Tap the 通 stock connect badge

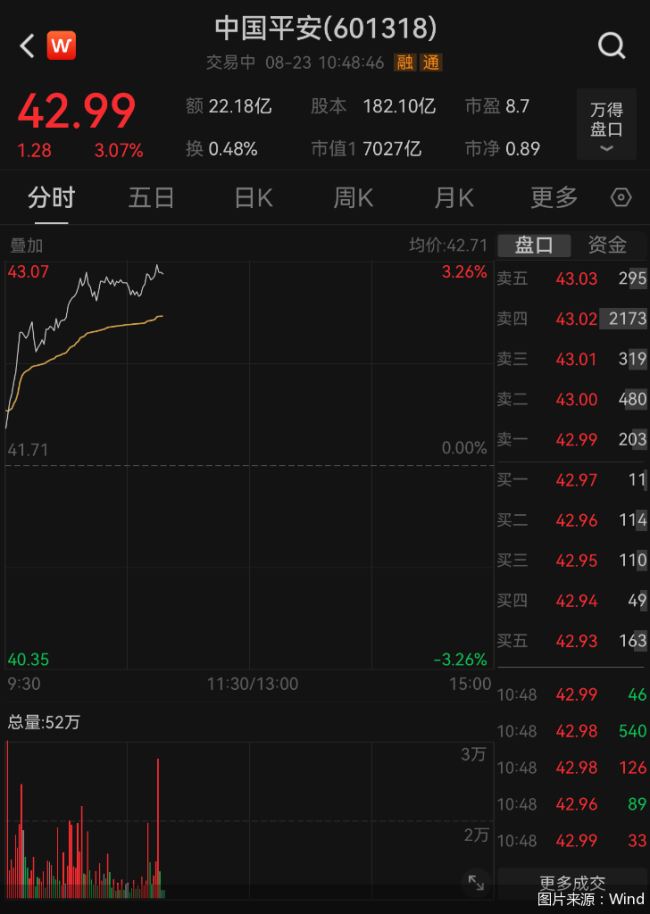pos(431,62)
